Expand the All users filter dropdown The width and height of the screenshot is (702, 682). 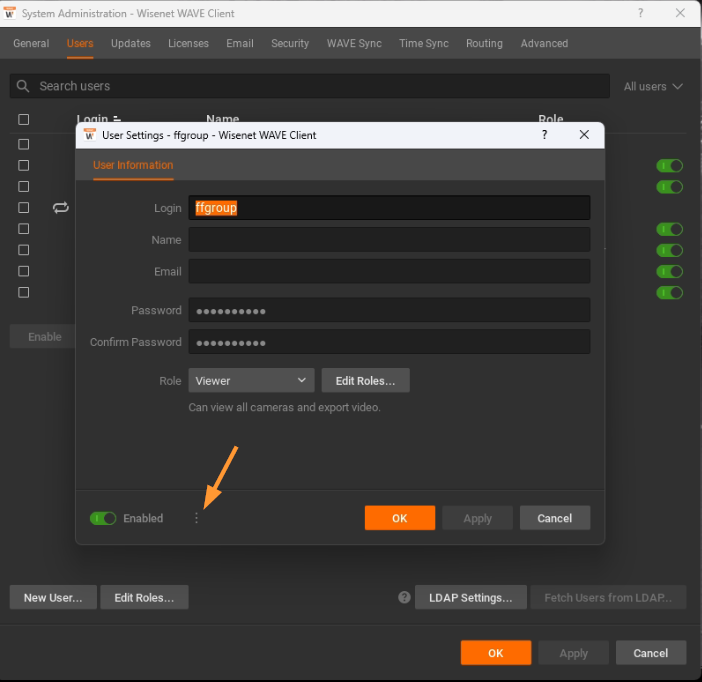(653, 86)
